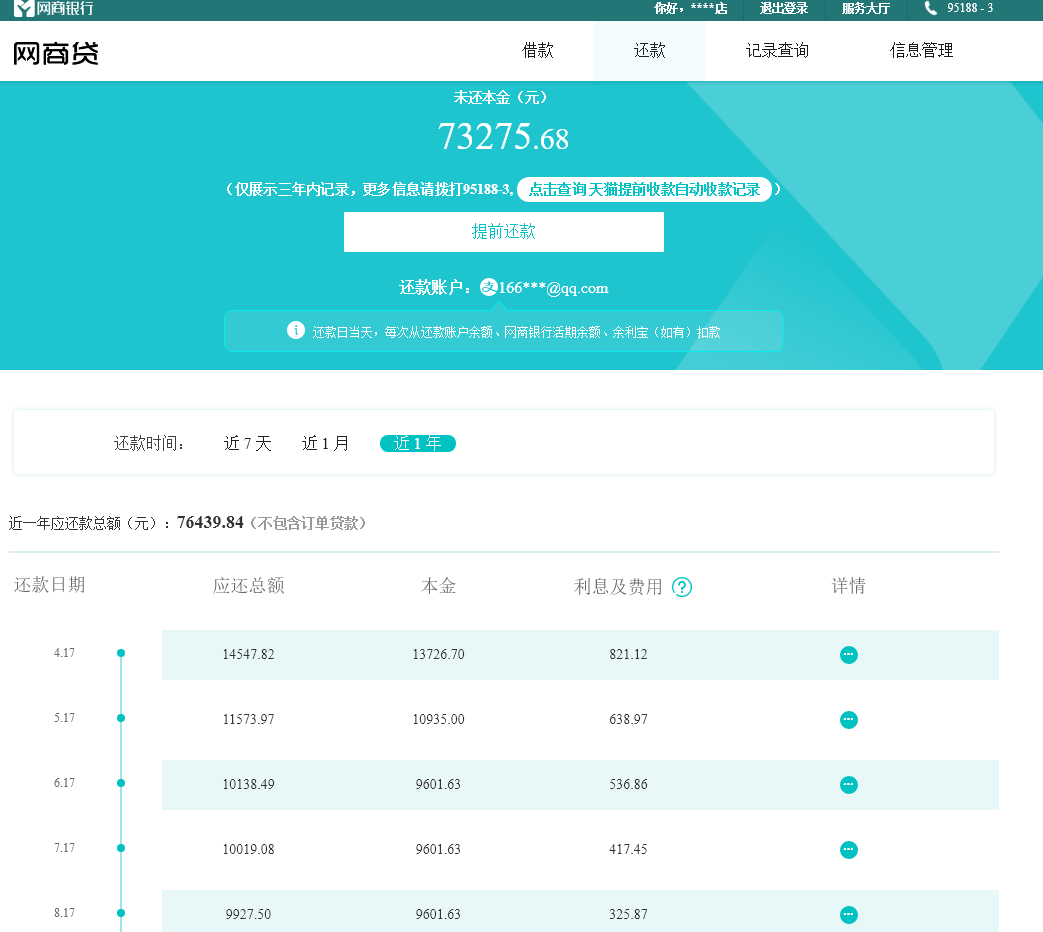This screenshot has height=932, width=1043.
Task: Click the yearly total 76439.84
Action: click(x=210, y=523)
